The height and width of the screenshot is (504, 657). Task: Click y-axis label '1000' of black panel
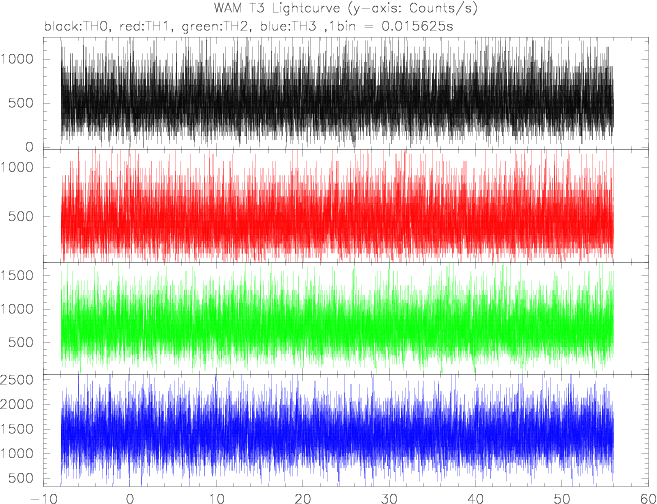pos(17,59)
